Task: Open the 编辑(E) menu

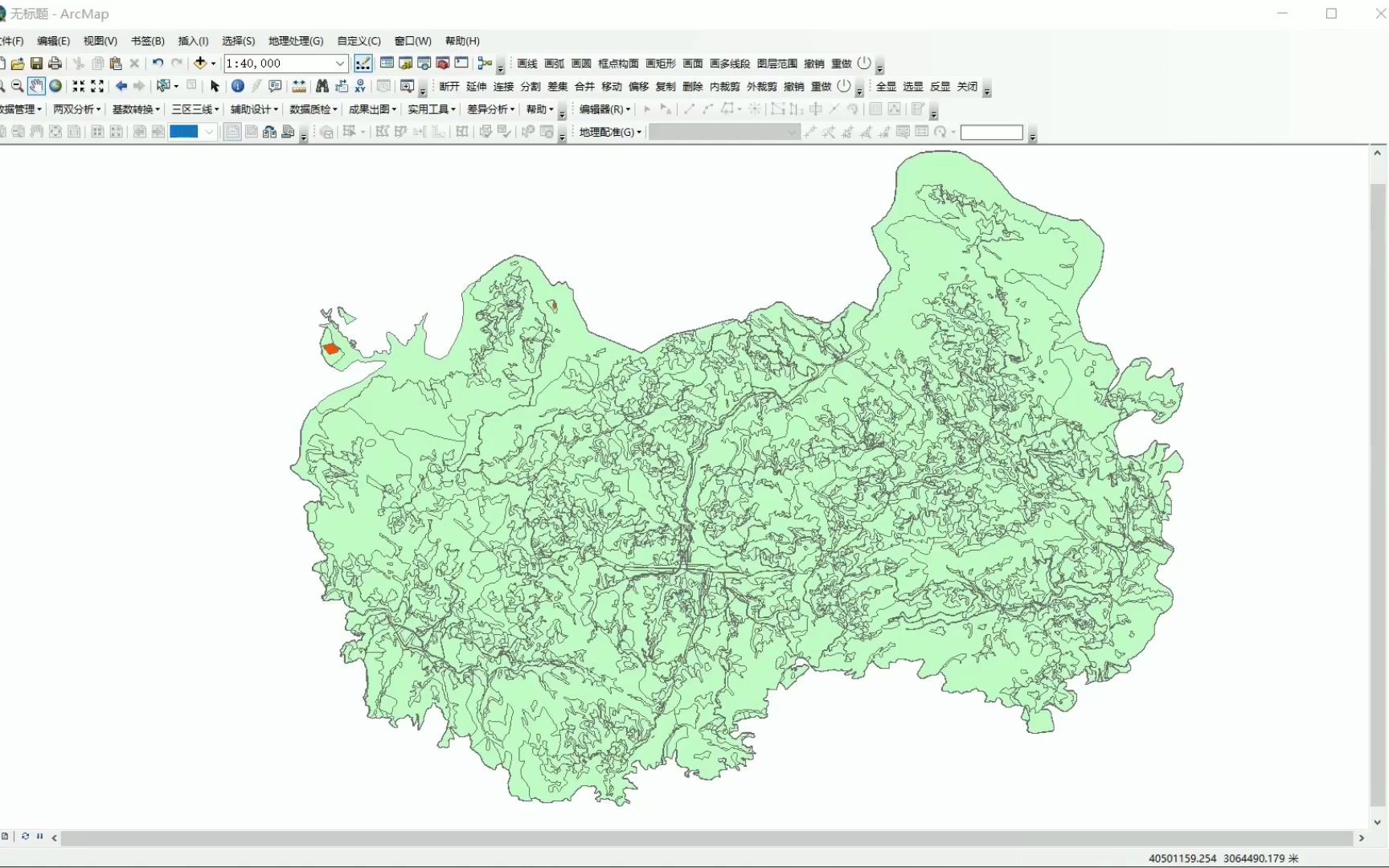Action: tap(53, 41)
